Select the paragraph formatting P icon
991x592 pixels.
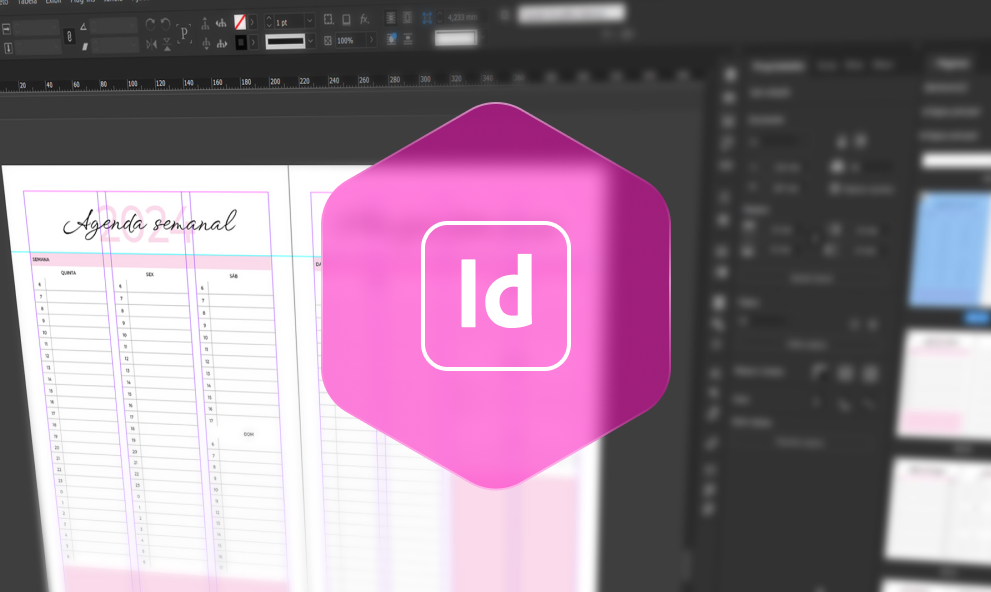coord(183,34)
